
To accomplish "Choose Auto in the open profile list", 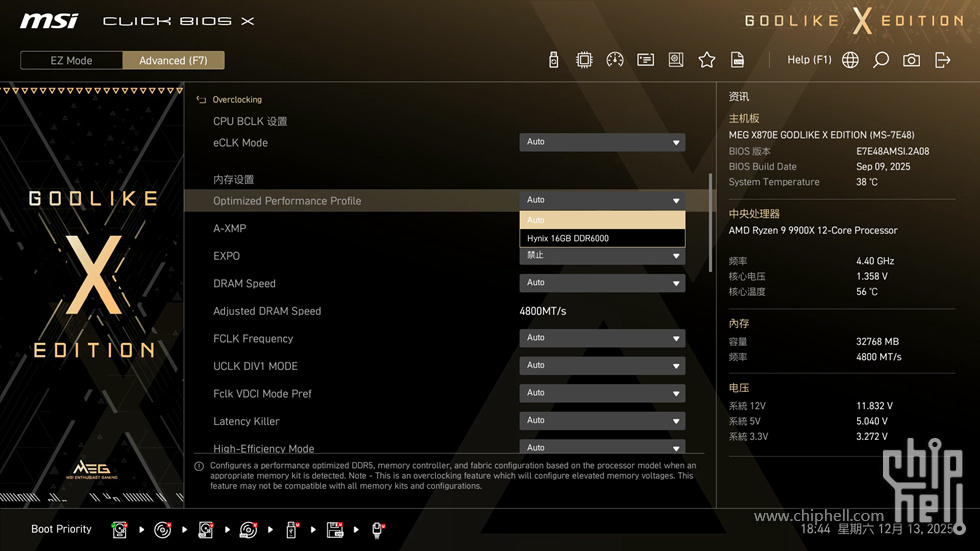I will 602,220.
